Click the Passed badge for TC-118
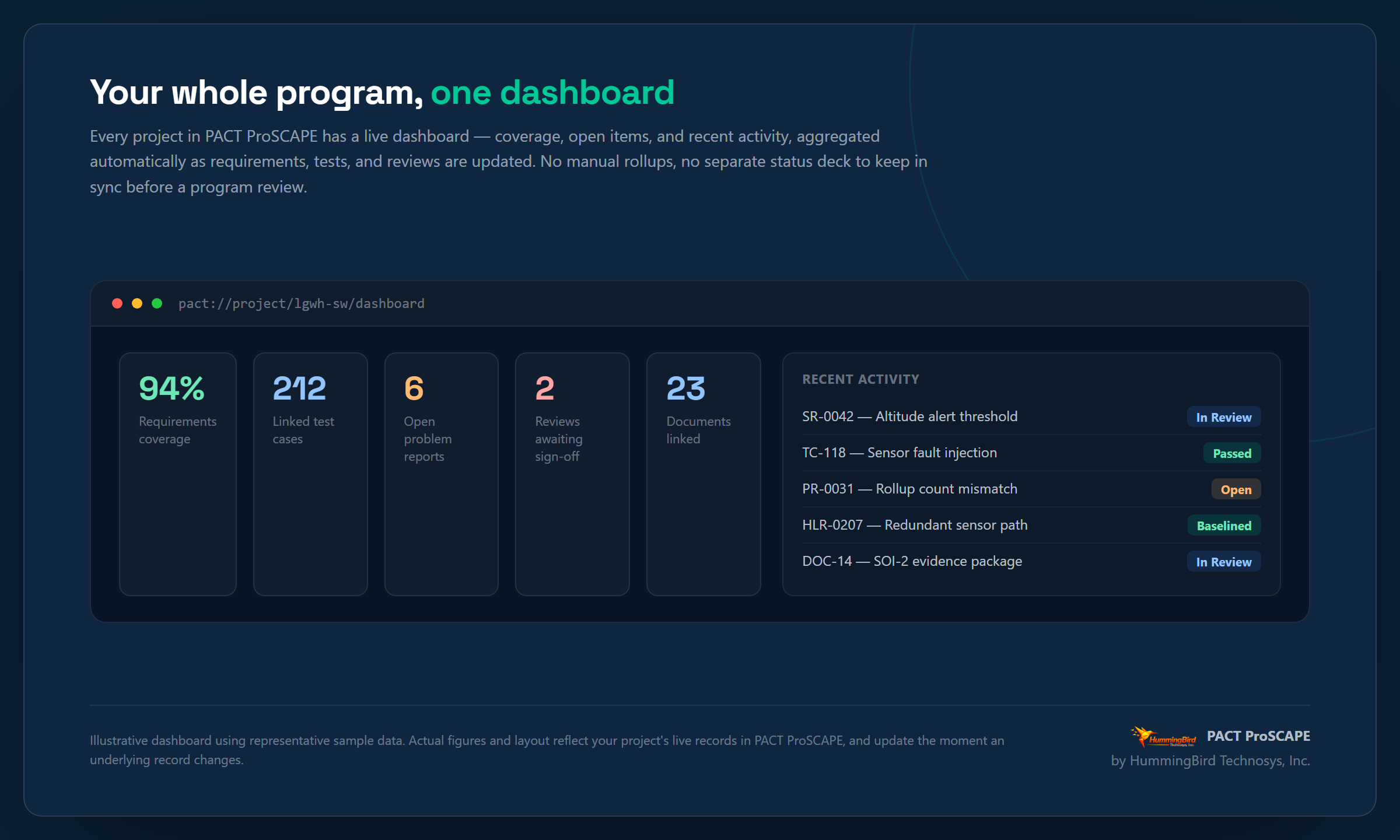1400x840 pixels. [x=1232, y=453]
